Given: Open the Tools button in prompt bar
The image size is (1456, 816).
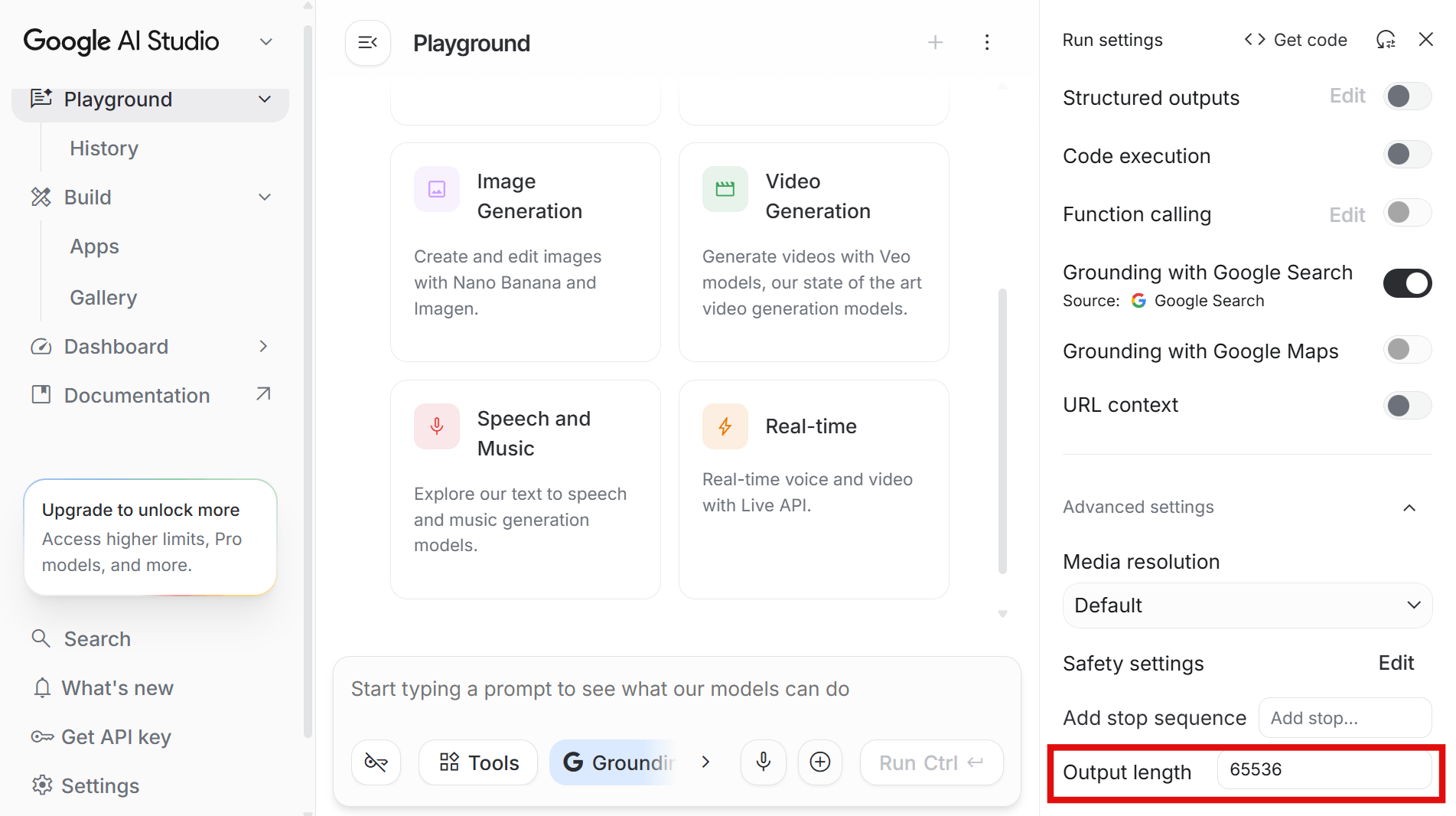Looking at the screenshot, I should point(478,762).
